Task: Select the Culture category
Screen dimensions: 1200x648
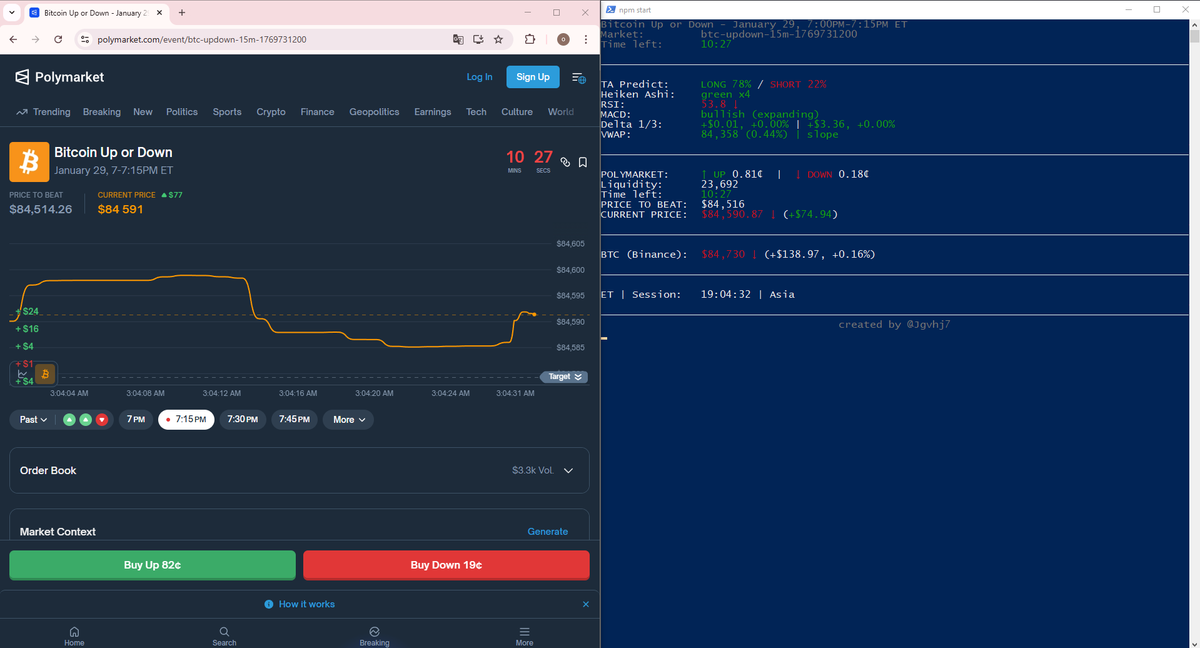Action: click(517, 112)
